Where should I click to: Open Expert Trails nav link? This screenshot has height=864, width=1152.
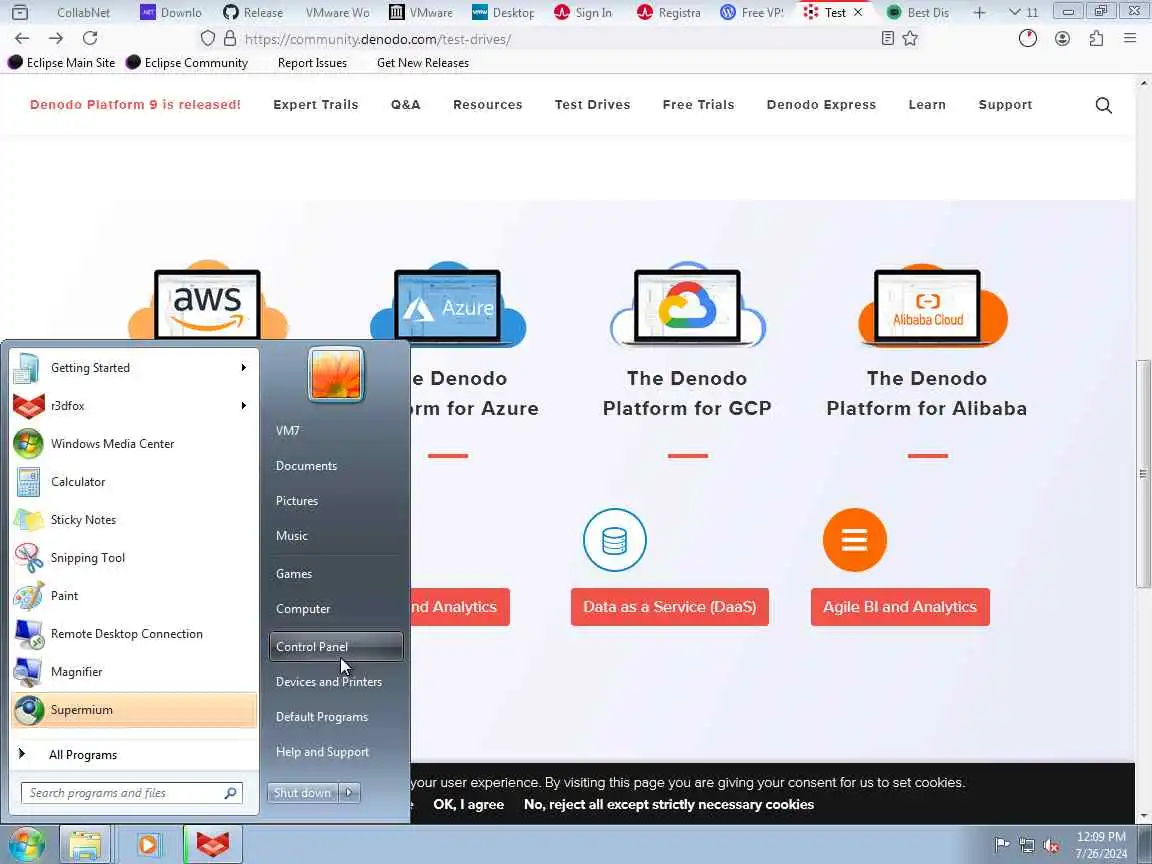(x=316, y=104)
